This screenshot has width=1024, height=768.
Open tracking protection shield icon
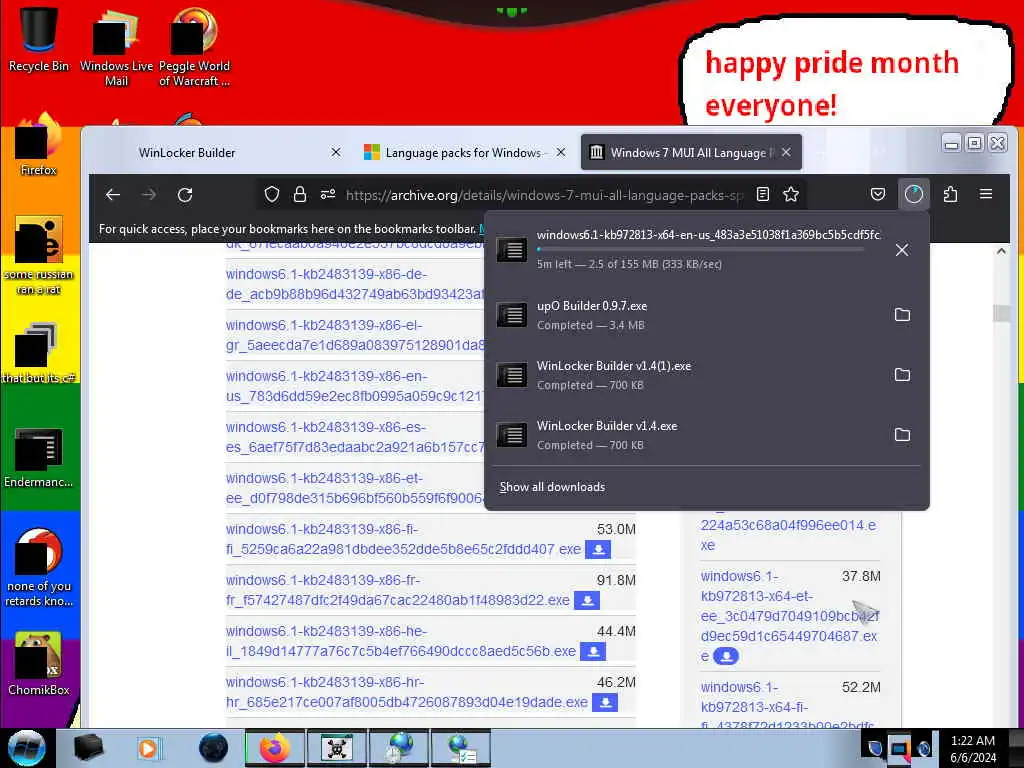click(272, 195)
